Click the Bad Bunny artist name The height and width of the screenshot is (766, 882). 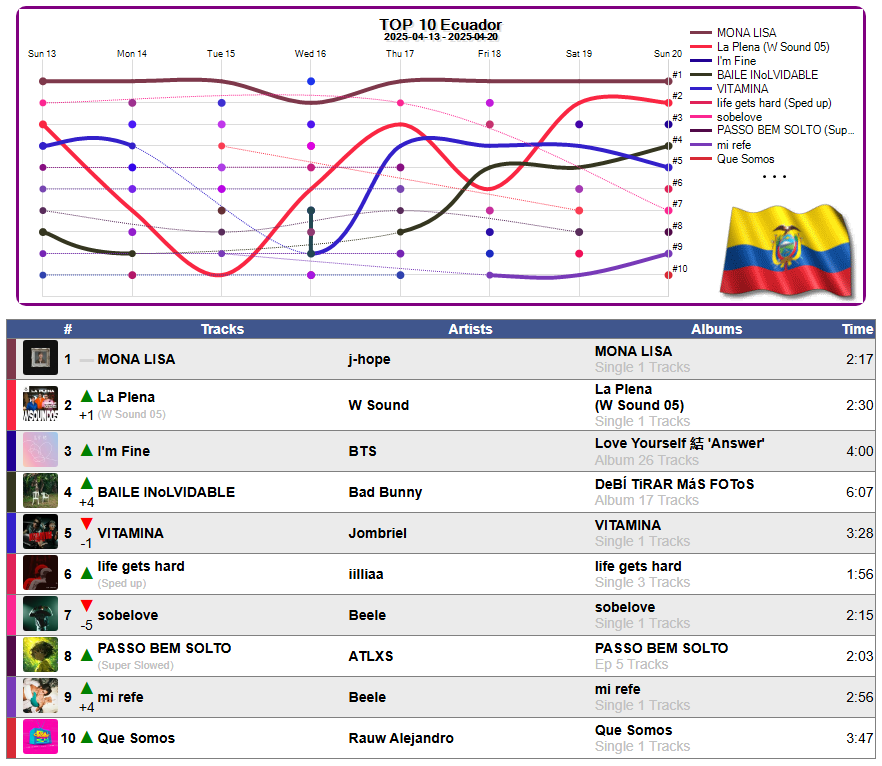385,492
